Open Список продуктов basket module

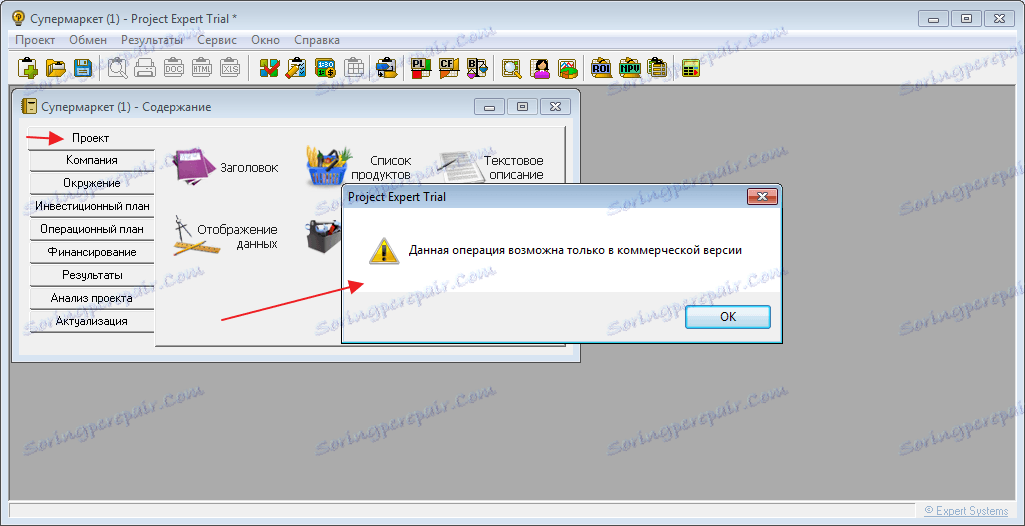tap(360, 167)
